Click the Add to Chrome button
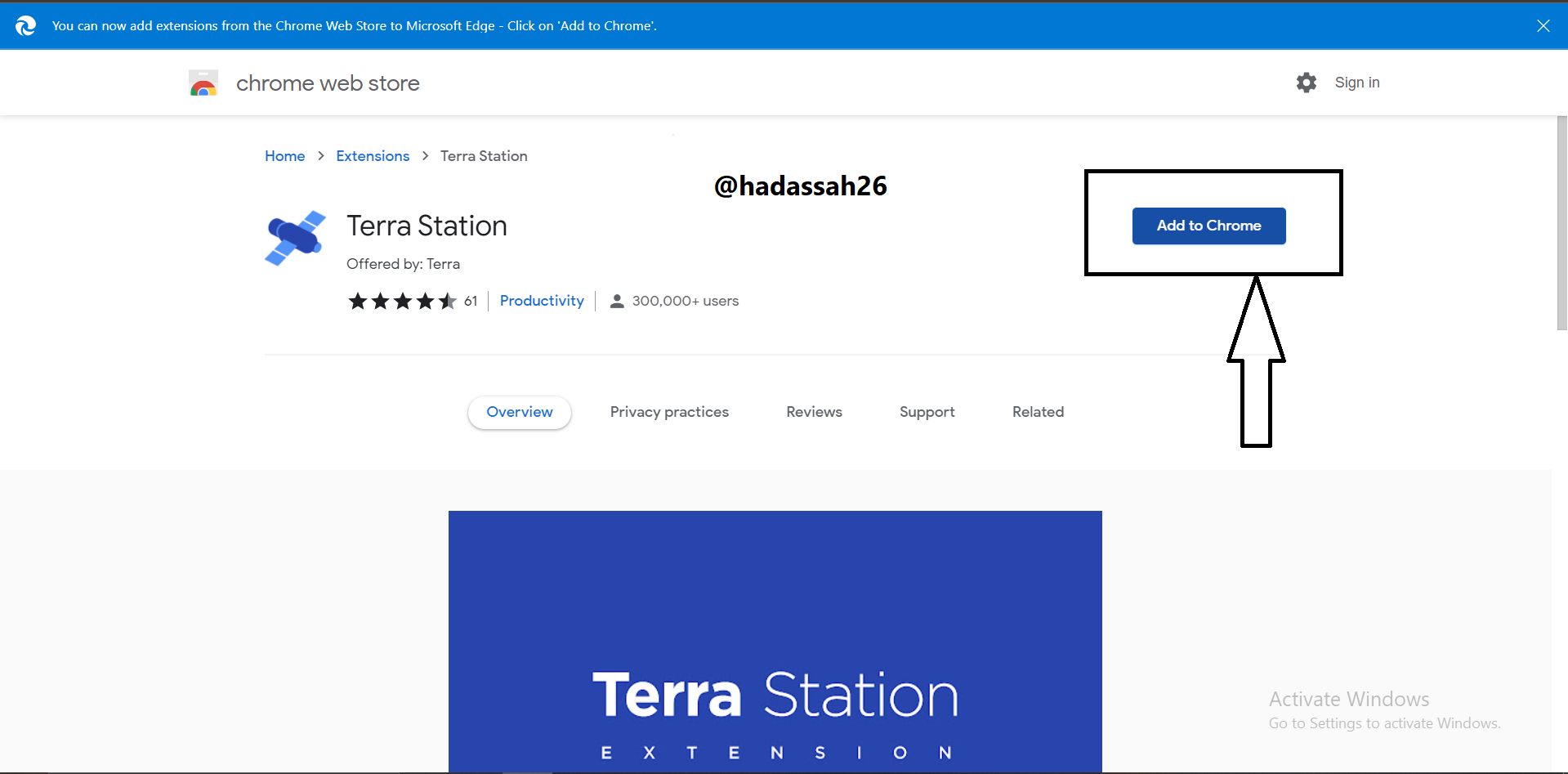1568x774 pixels. coord(1208,226)
